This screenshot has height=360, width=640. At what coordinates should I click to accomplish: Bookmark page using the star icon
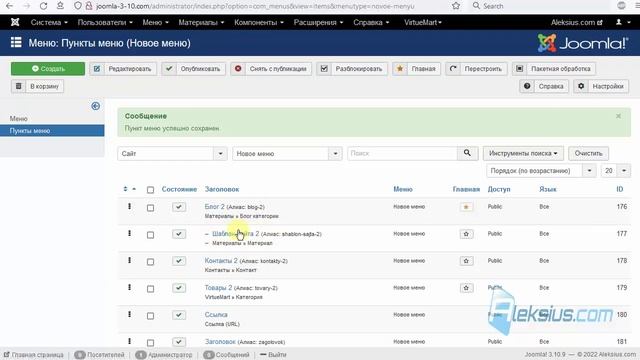pyautogui.click(x=456, y=6)
